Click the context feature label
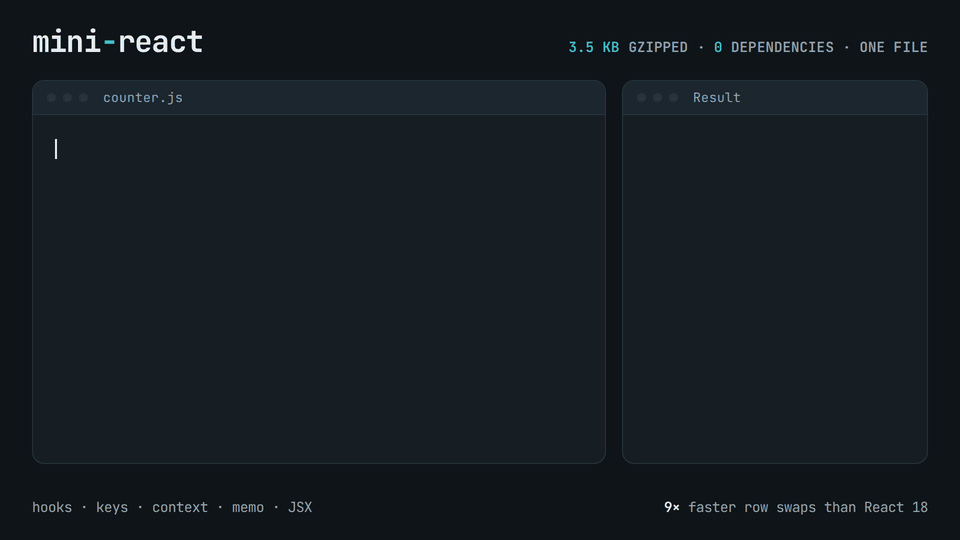Viewport: 960px width, 540px height. (x=180, y=508)
